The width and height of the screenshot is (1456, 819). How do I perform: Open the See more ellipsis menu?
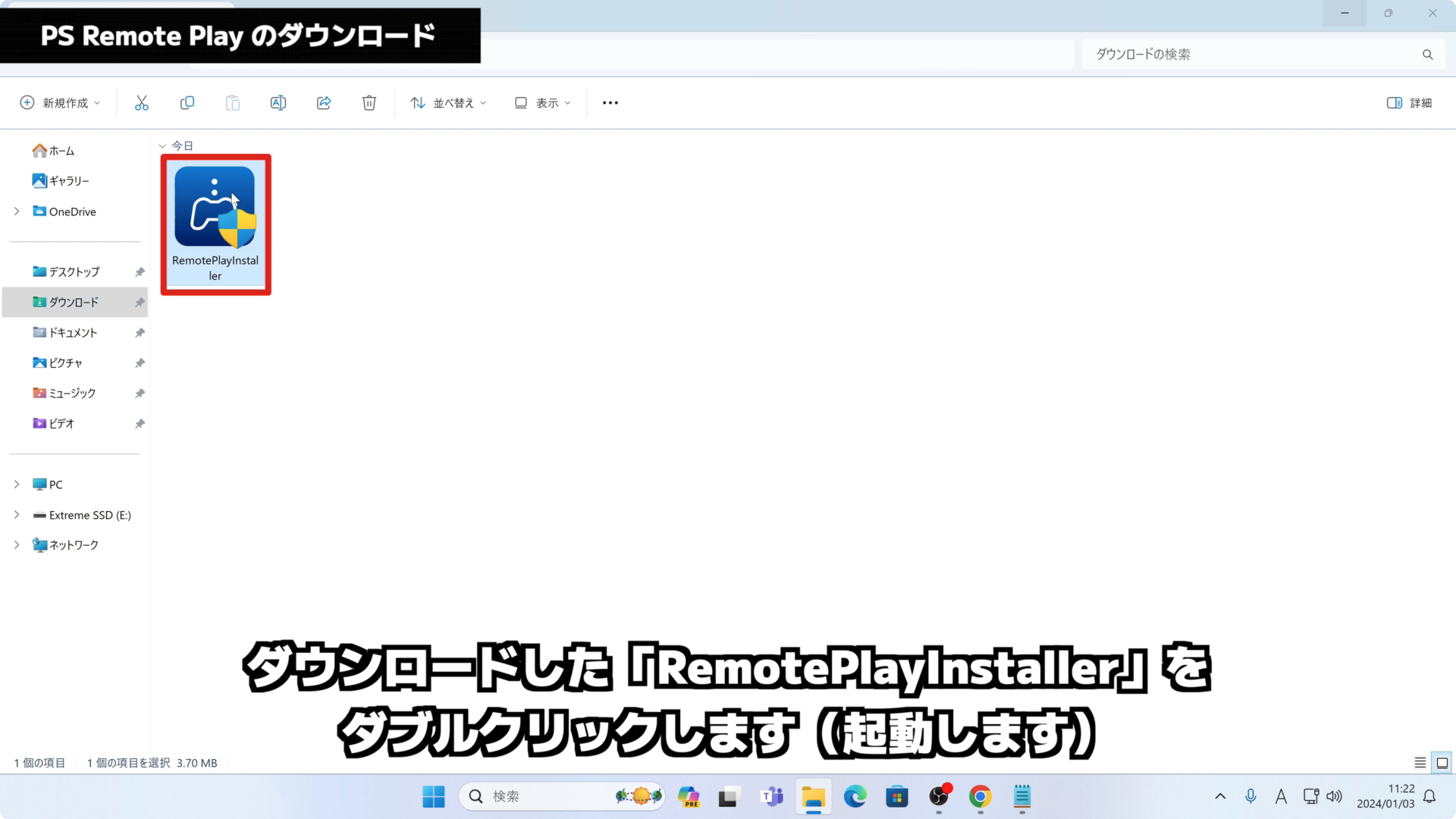610,102
